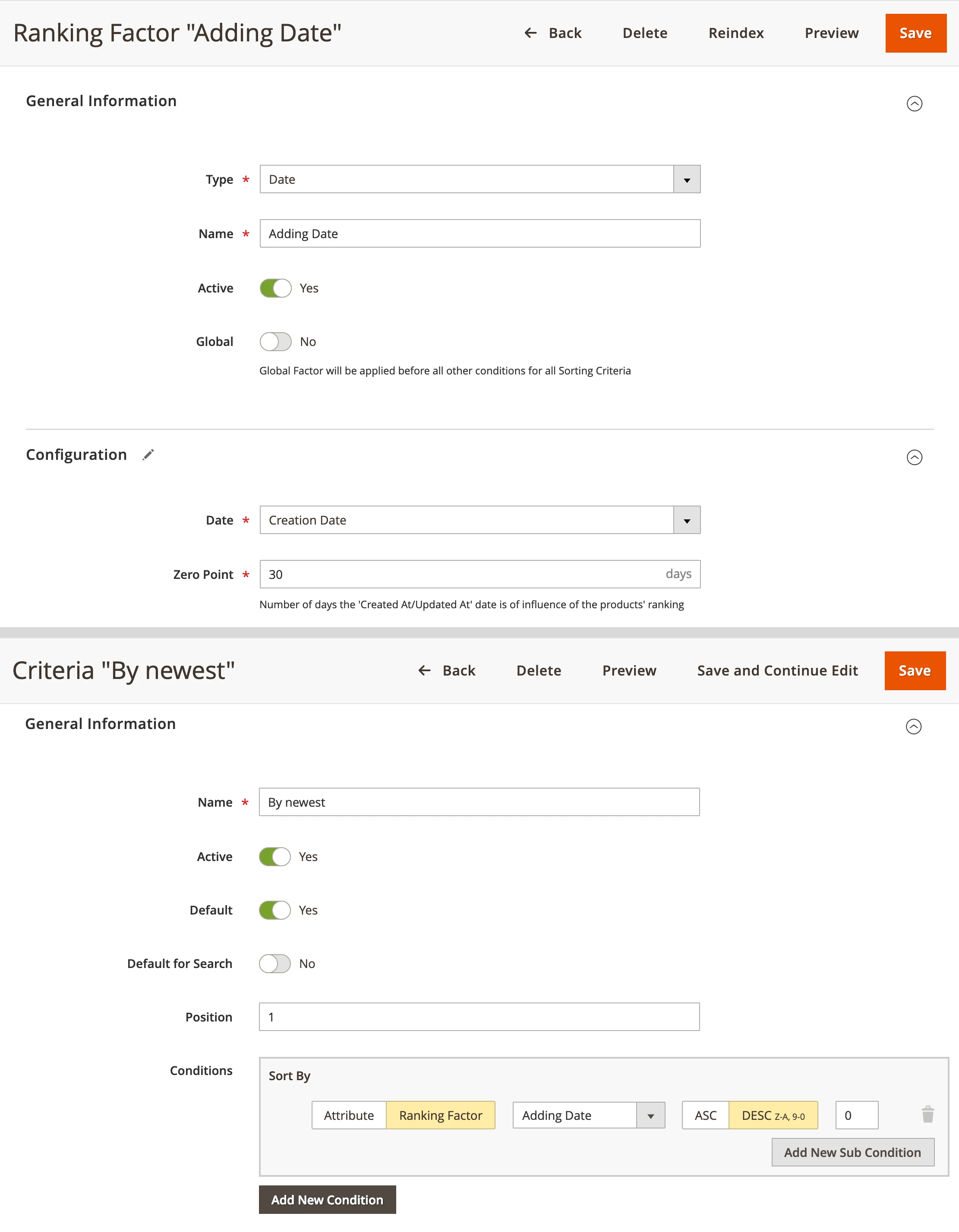Open the Type dropdown showing Date
The height and width of the screenshot is (1232, 959).
click(480, 179)
